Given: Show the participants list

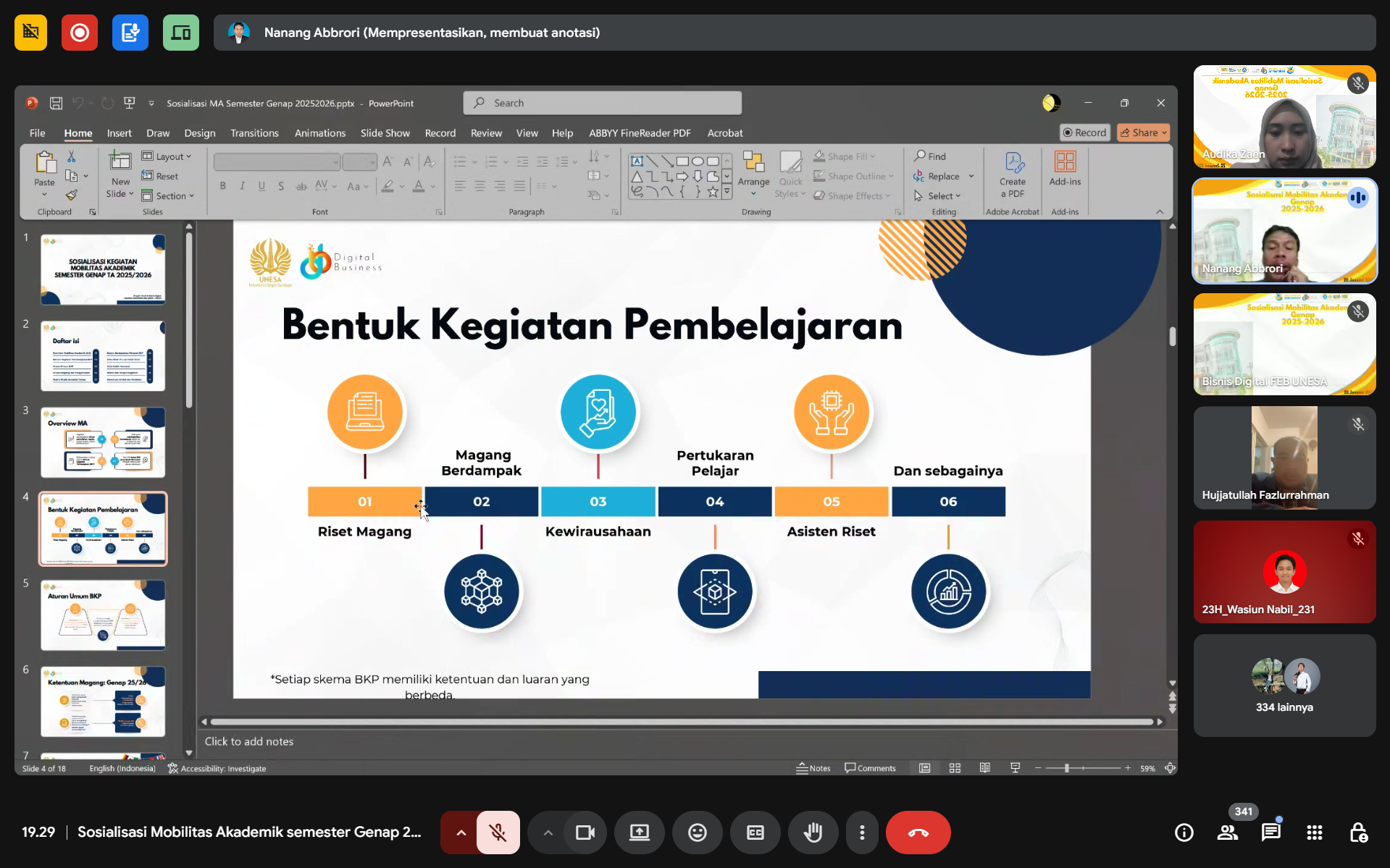Looking at the screenshot, I should click(1228, 833).
